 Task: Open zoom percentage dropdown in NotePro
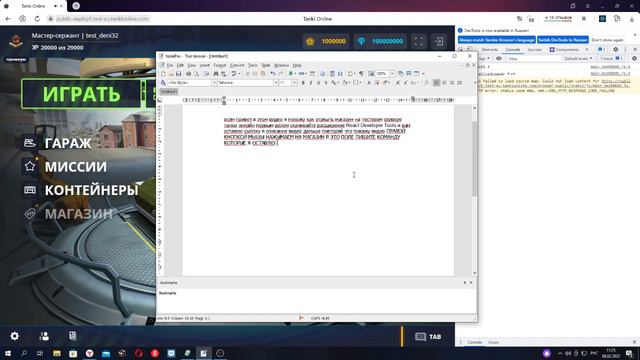[x=392, y=74]
